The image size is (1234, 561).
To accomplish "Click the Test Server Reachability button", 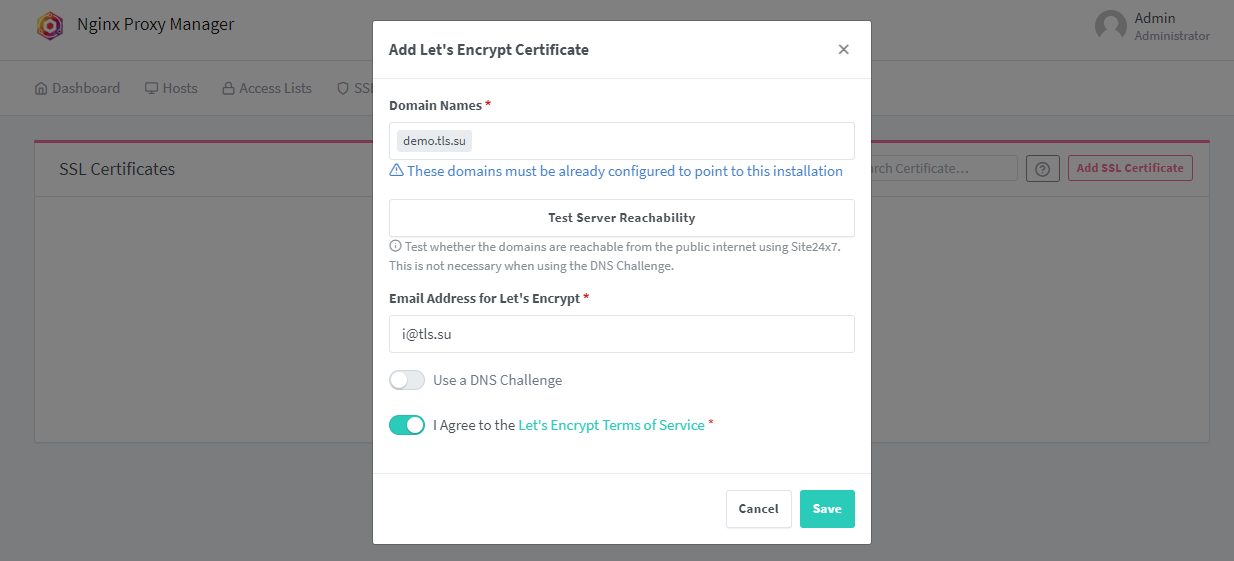I will pyautogui.click(x=622, y=218).
